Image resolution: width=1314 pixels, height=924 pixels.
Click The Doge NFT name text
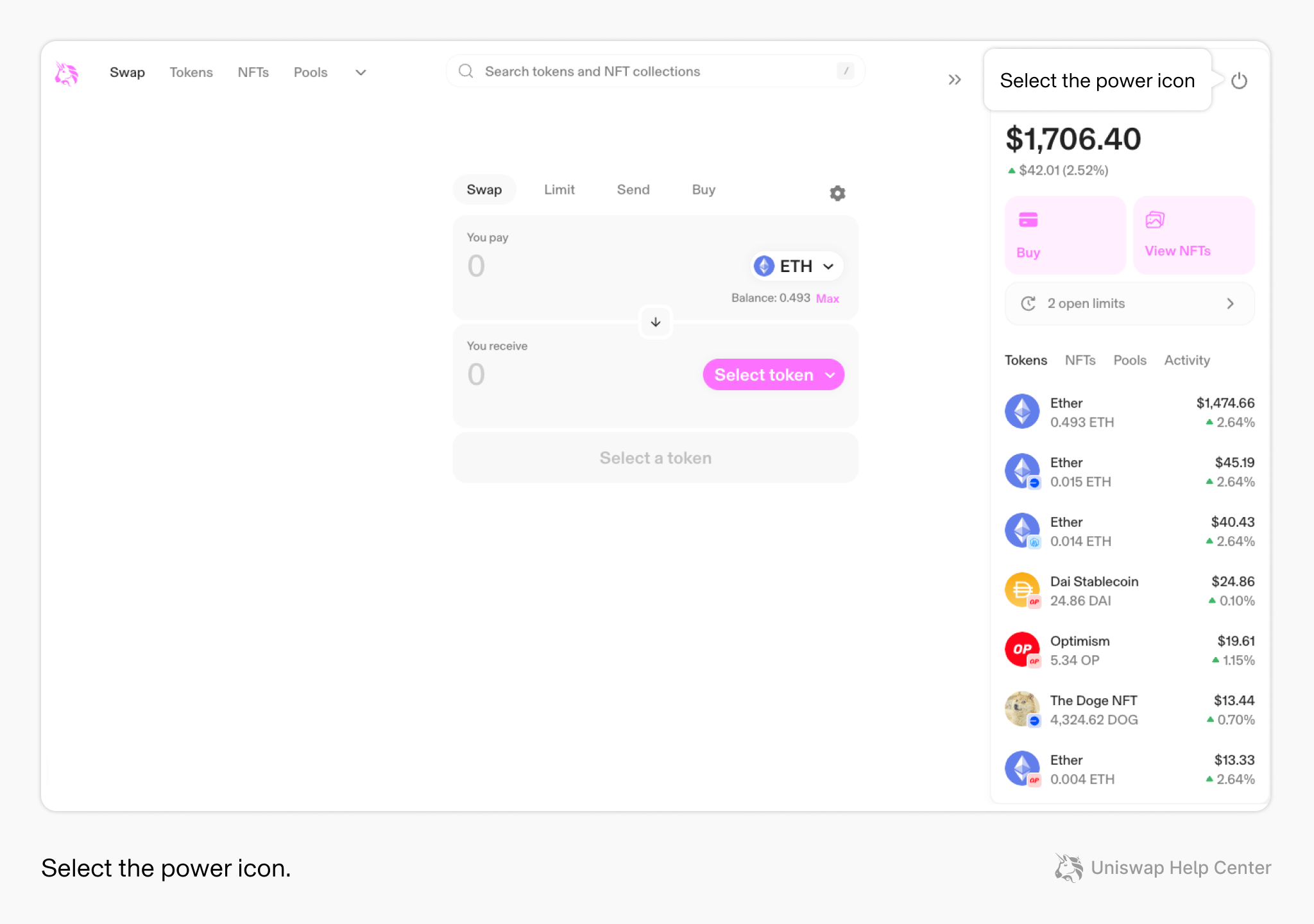(1093, 701)
